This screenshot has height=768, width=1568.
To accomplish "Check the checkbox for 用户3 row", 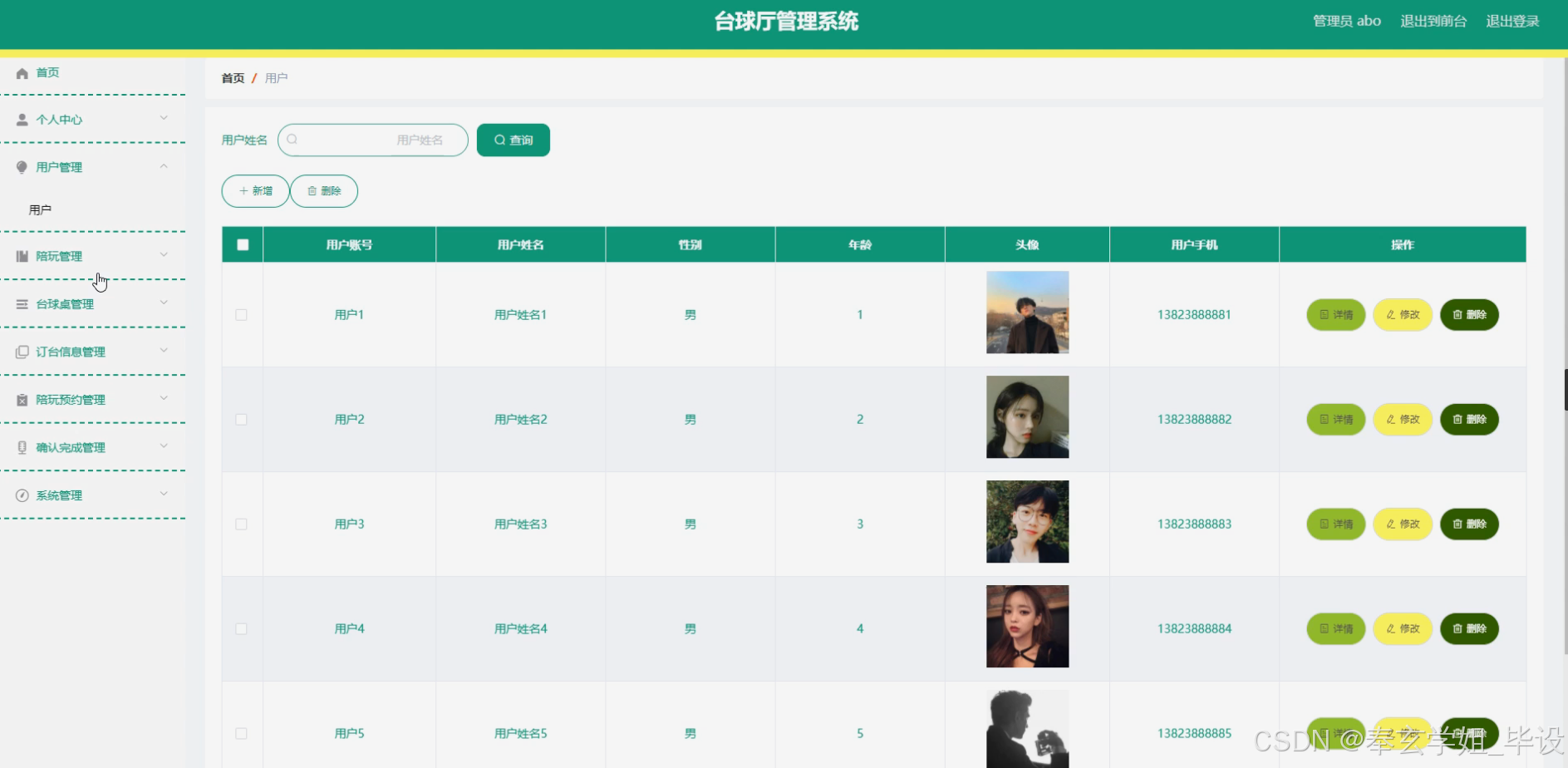I will pyautogui.click(x=242, y=524).
